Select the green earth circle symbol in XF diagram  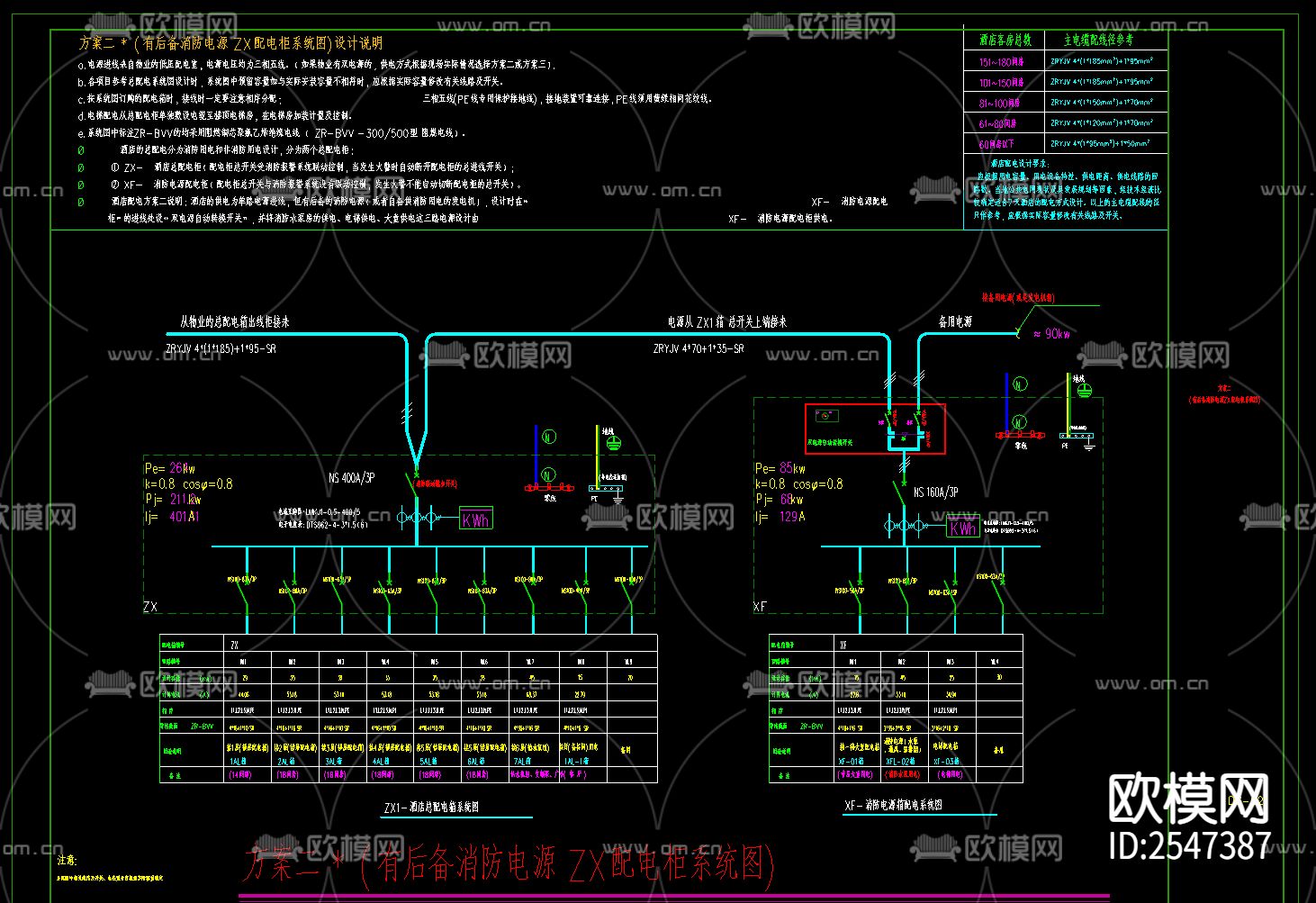point(1085,389)
